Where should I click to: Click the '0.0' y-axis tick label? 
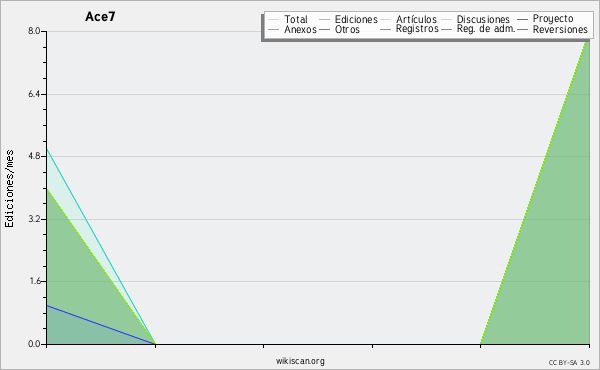(x=34, y=344)
